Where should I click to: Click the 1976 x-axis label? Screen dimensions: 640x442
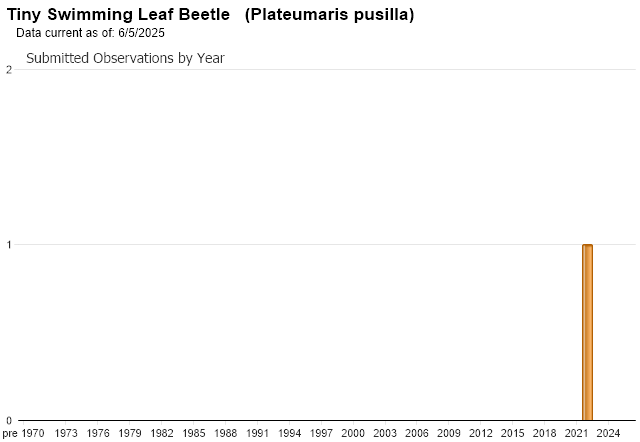(x=98, y=433)
